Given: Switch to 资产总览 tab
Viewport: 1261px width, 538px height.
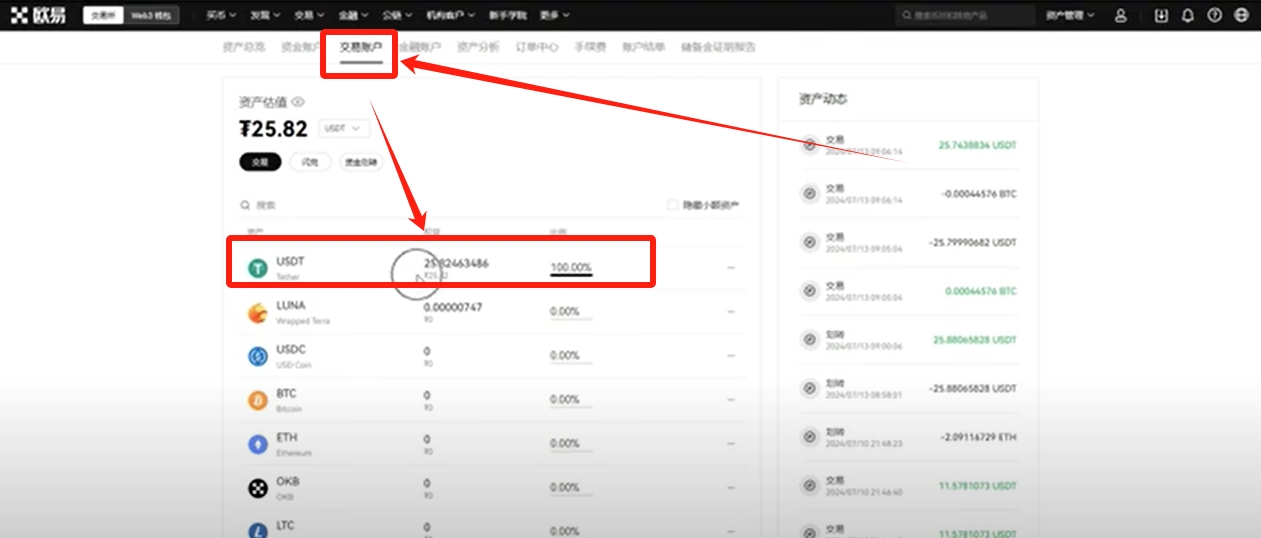Looking at the screenshot, I should click(x=244, y=47).
